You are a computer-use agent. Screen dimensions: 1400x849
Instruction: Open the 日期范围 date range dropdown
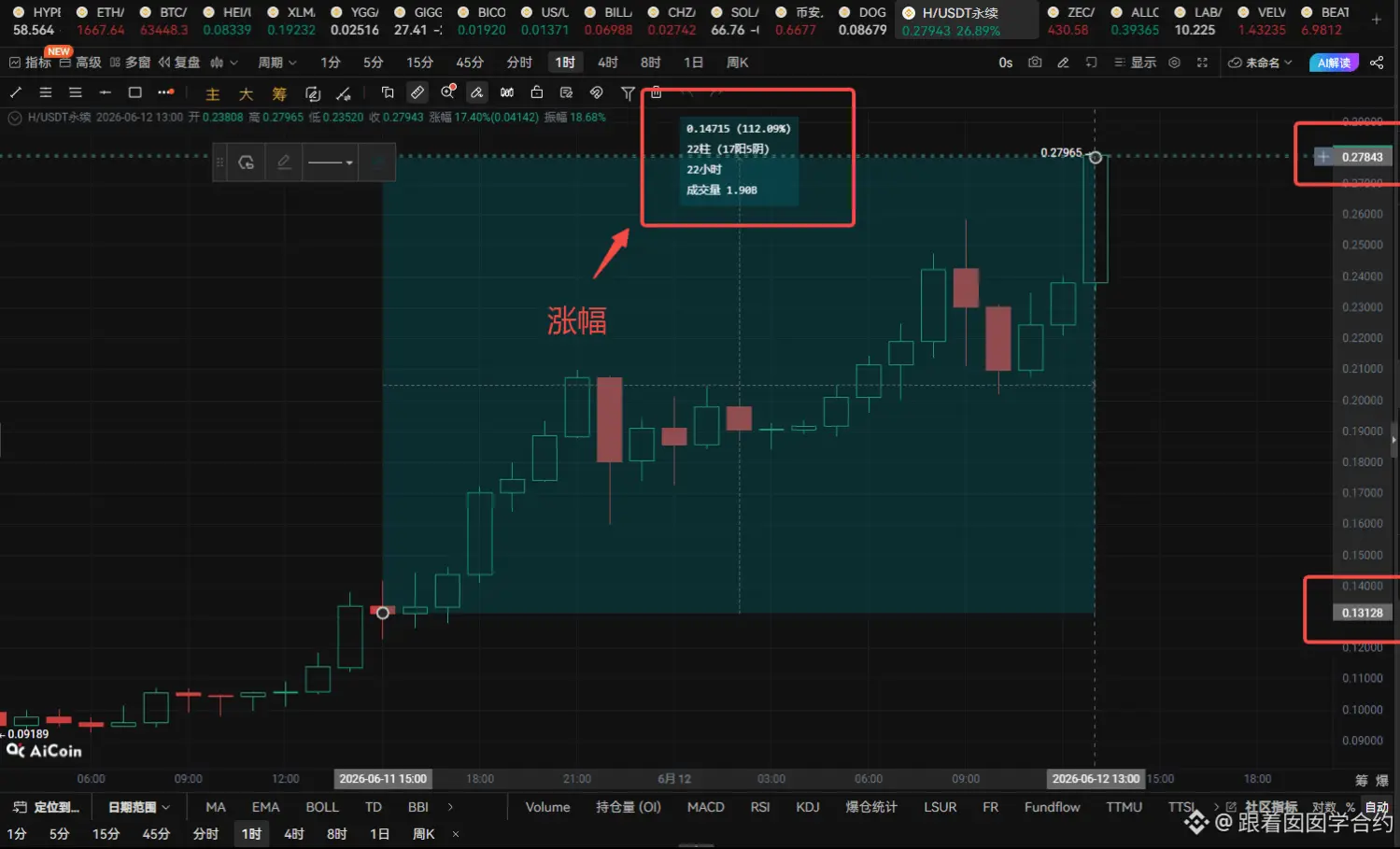(x=139, y=807)
